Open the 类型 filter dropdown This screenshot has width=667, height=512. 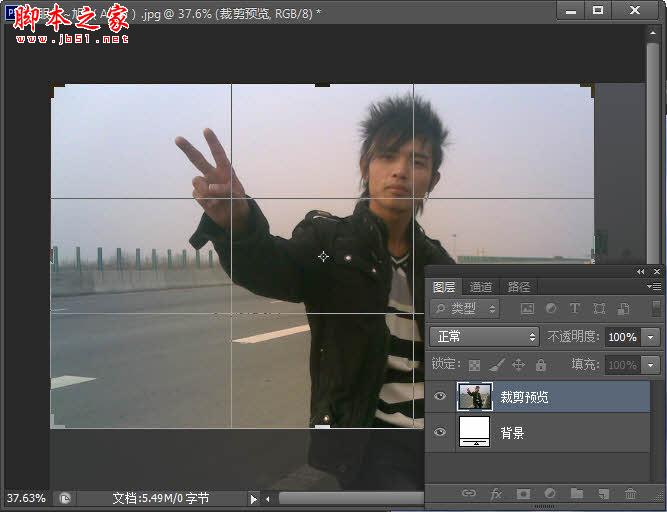click(465, 309)
